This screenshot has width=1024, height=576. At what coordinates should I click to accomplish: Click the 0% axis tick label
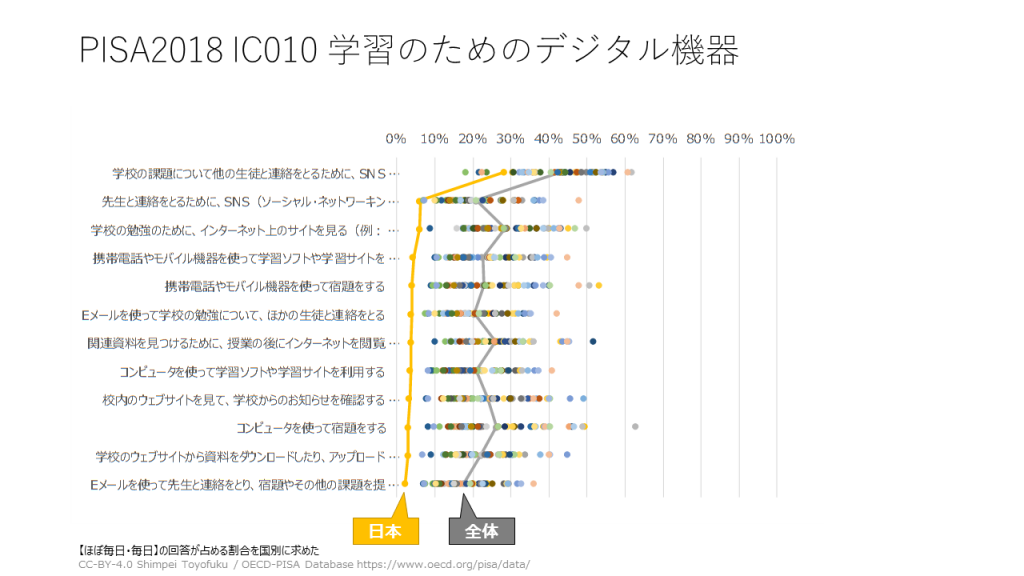click(396, 138)
